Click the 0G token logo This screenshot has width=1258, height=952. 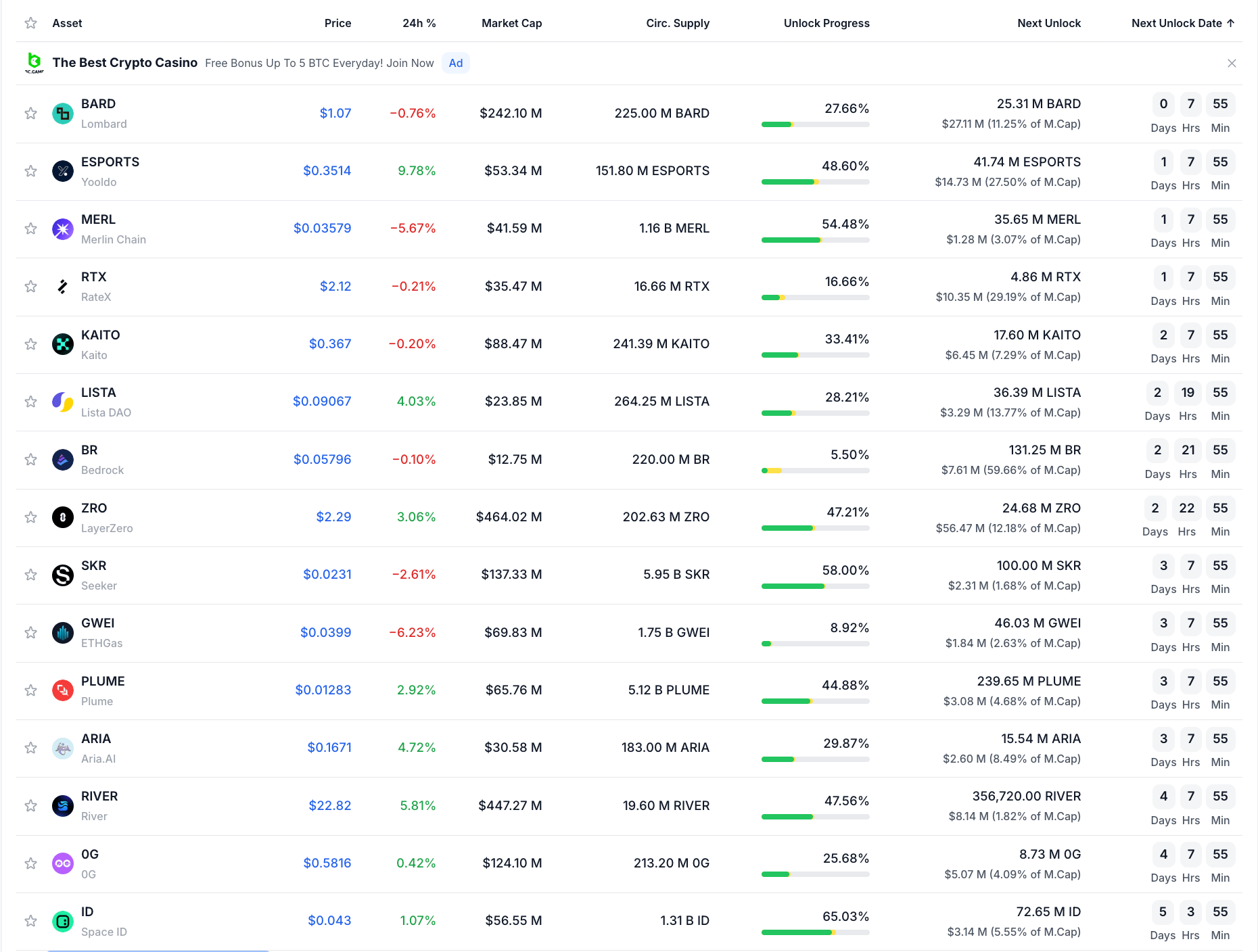pos(63,863)
